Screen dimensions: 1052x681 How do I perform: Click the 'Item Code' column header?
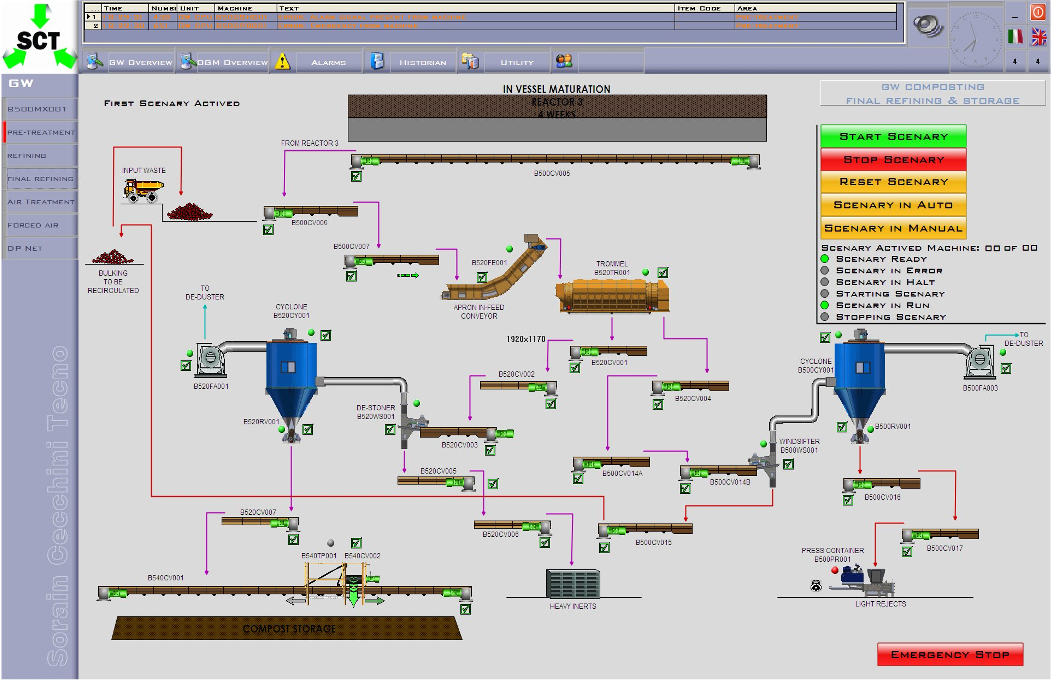(704, 8)
